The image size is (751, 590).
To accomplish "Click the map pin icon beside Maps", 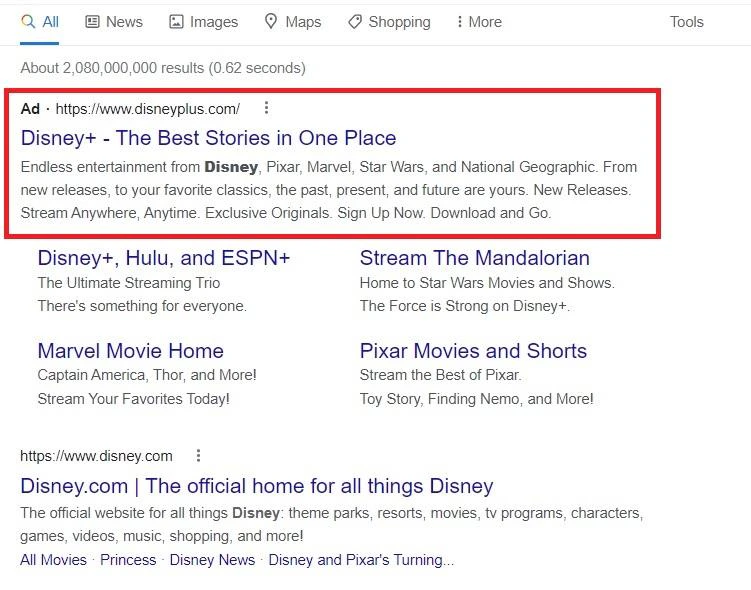I will click(x=271, y=21).
